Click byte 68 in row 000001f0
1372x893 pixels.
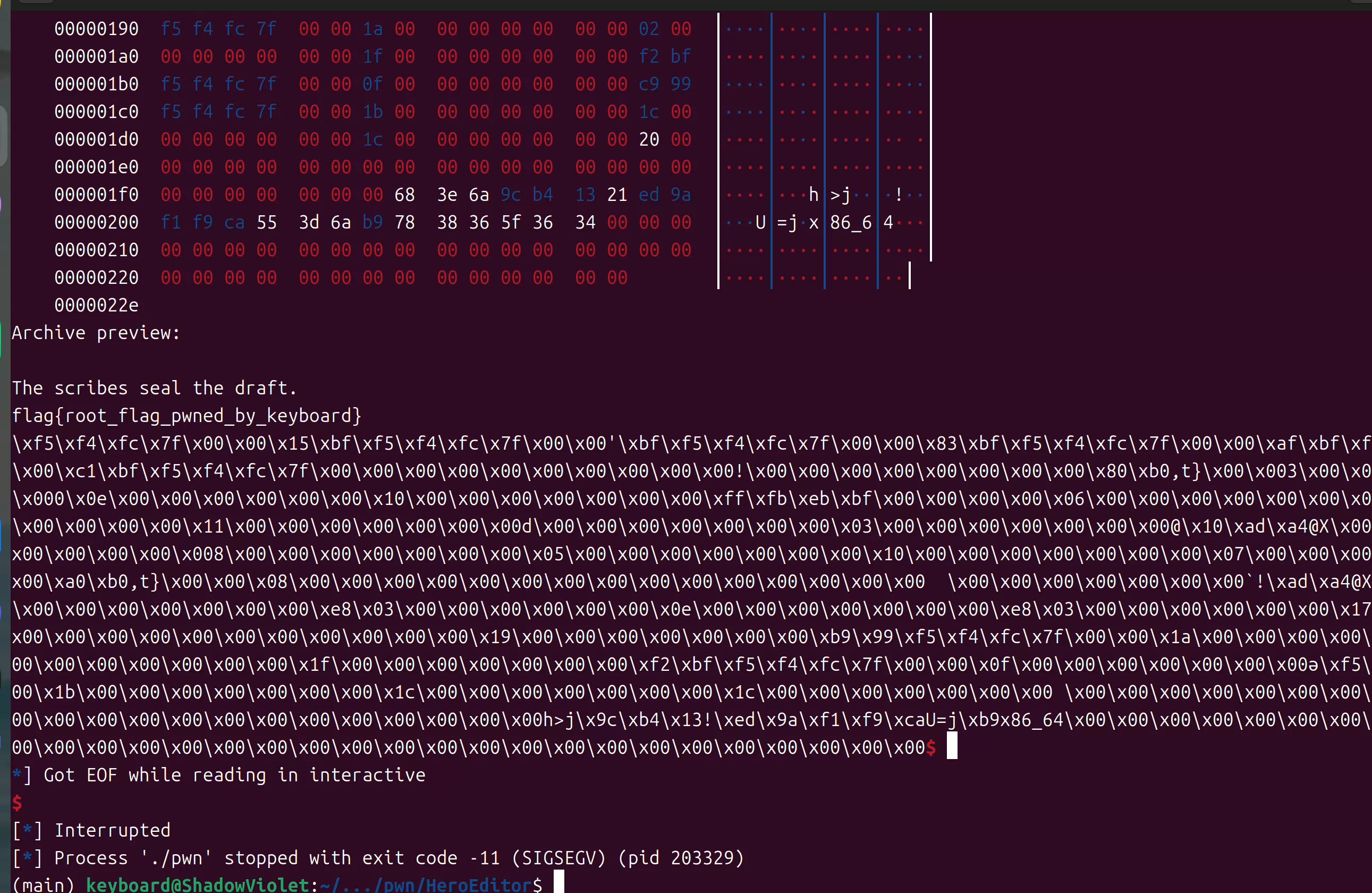pyautogui.click(x=404, y=195)
